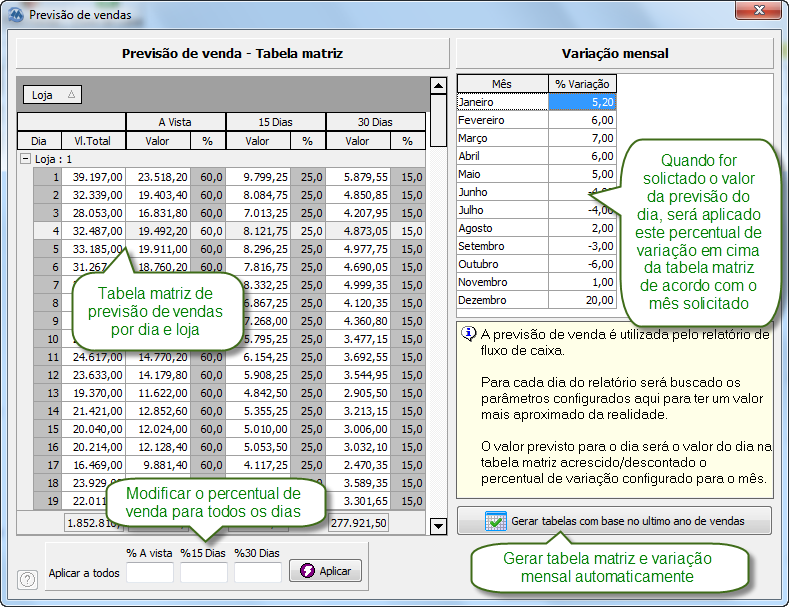789x607 pixels.
Task: Click scroll down arrow of sales table
Action: (439, 526)
